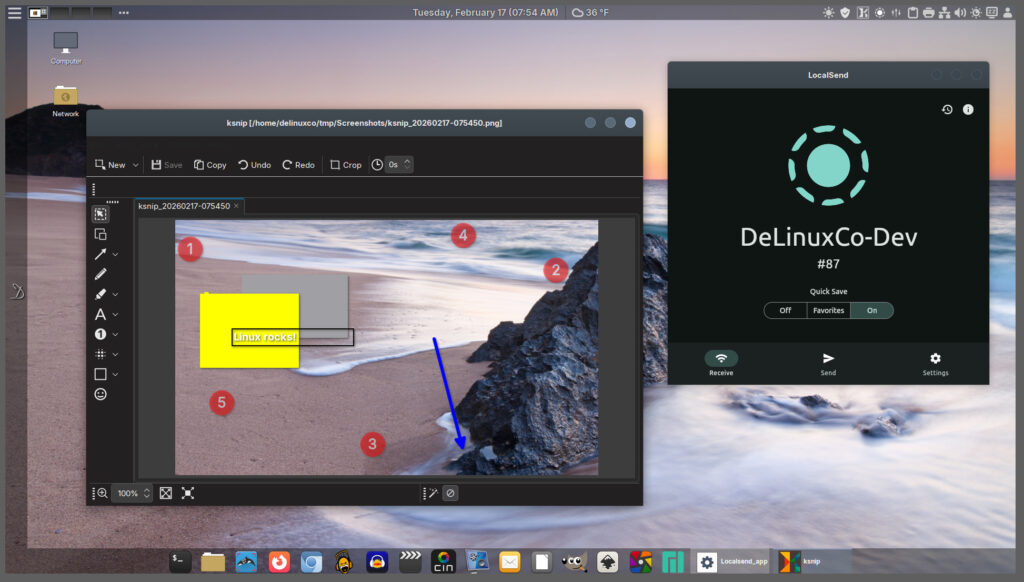This screenshot has height=582, width=1024.
Task: Open the LocalSend Settings tab
Action: (x=935, y=363)
